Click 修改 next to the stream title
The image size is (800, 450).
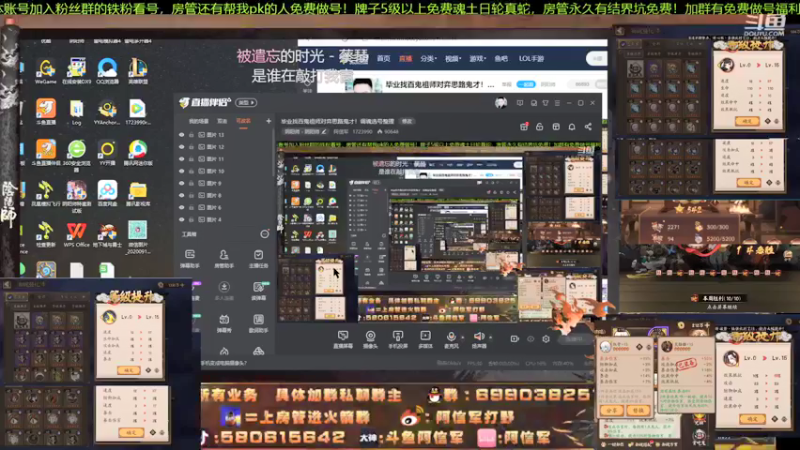(407, 121)
